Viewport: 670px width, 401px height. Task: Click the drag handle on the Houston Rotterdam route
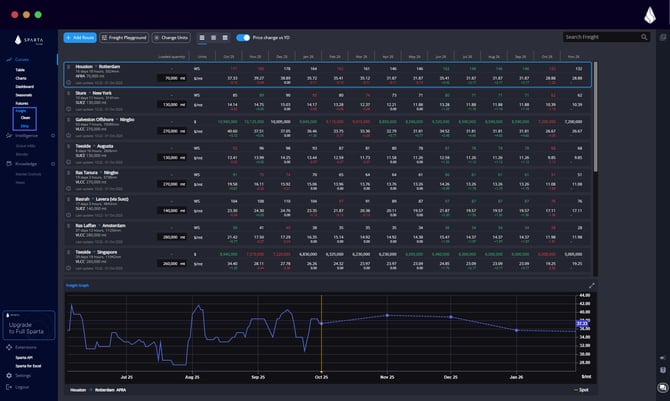(x=69, y=66)
